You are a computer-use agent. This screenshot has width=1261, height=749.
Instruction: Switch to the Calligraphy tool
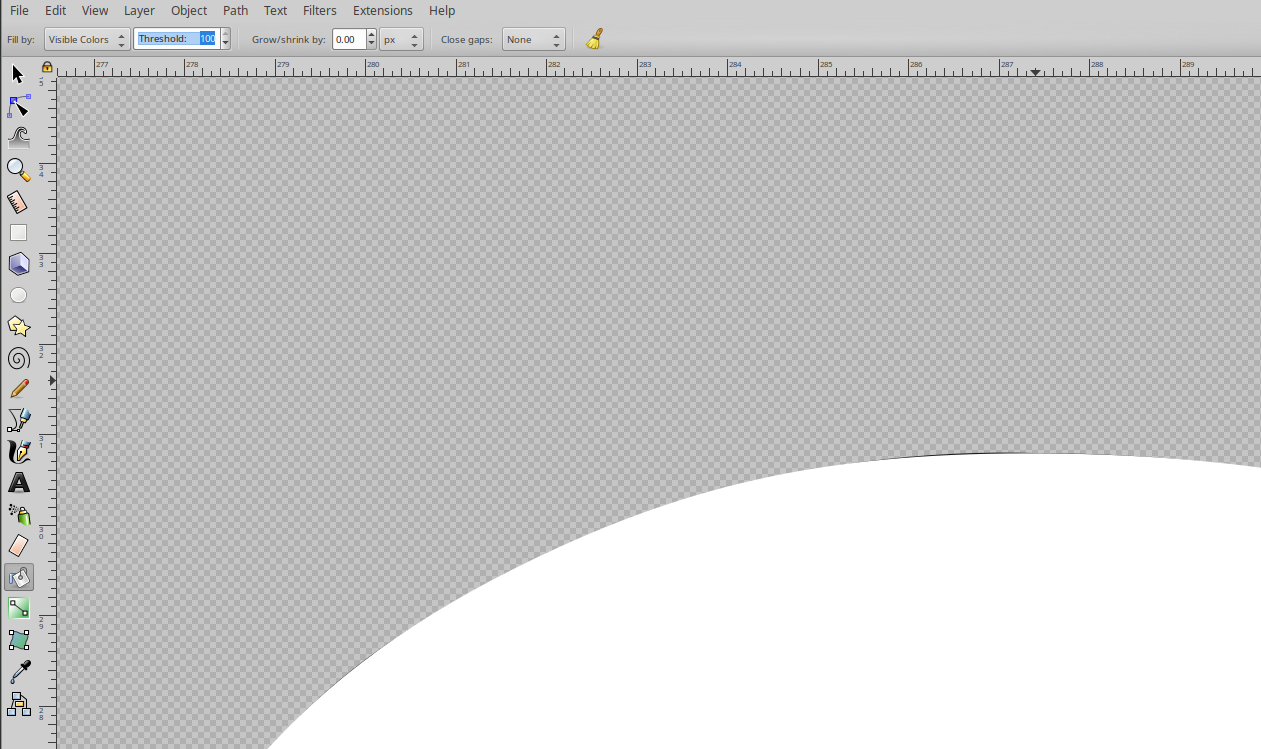pyautogui.click(x=17, y=451)
